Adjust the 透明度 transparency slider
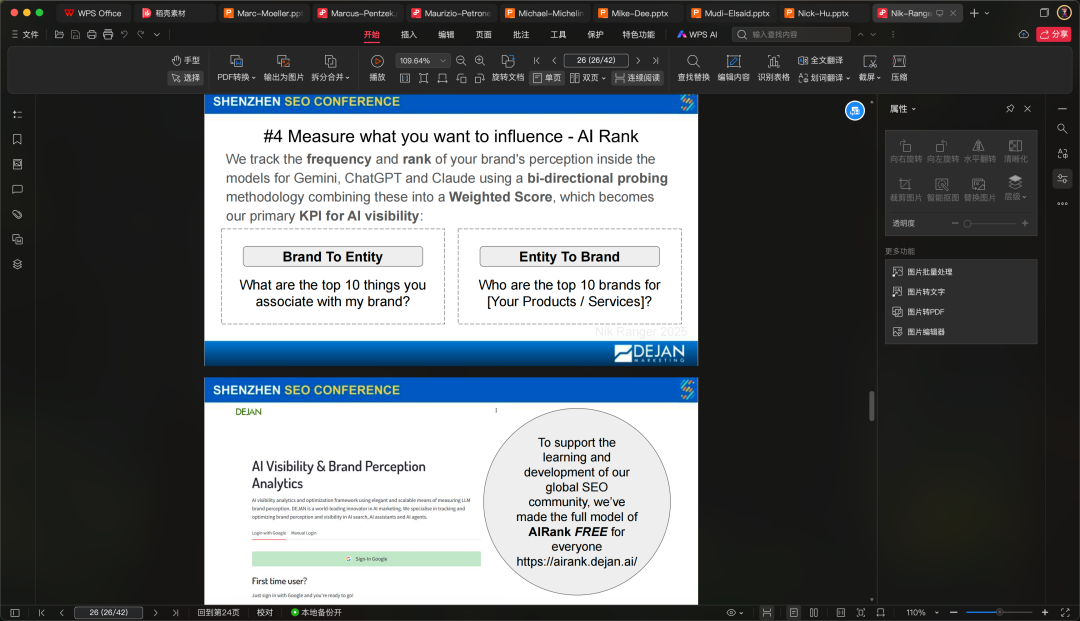Screen dimensions: 1080x621 tap(989, 223)
